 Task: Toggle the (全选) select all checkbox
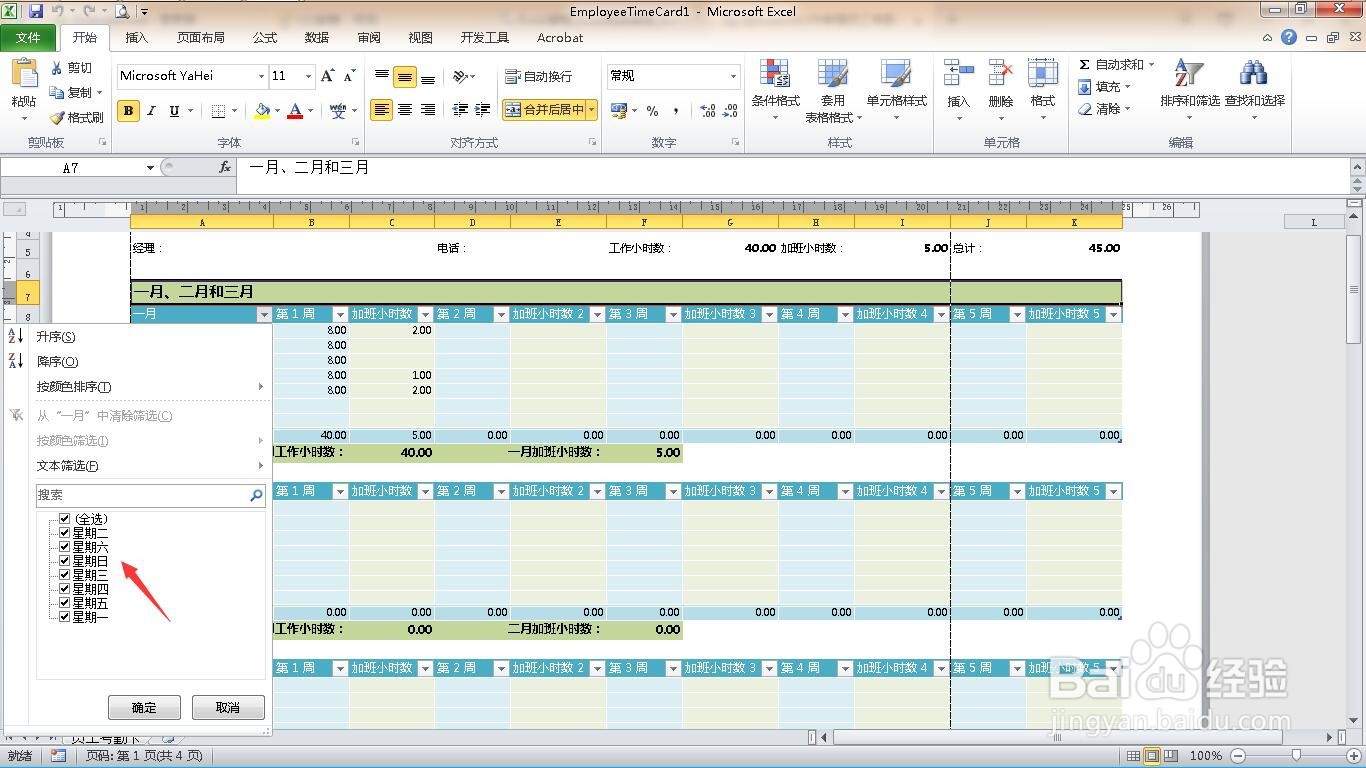tap(65, 519)
